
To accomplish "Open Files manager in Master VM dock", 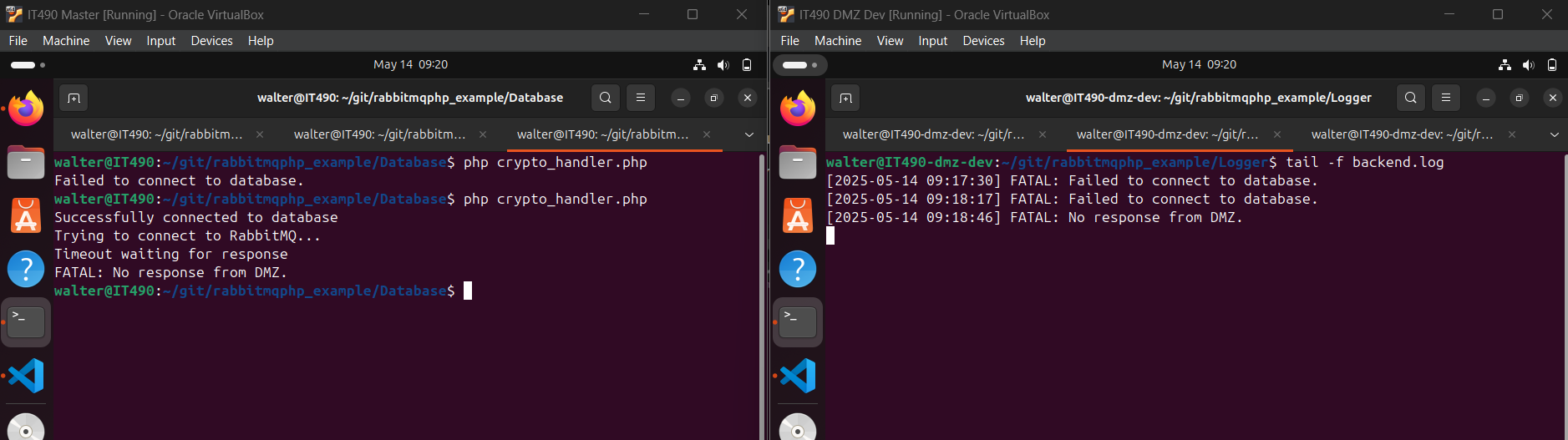I will point(26,162).
